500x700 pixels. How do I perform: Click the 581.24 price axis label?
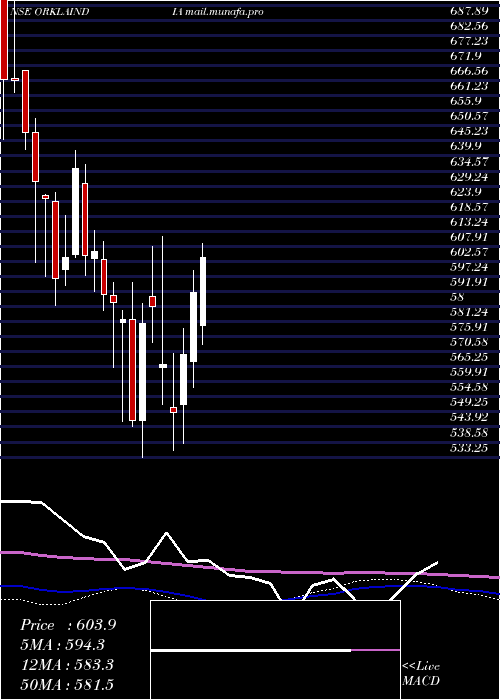coord(469,312)
